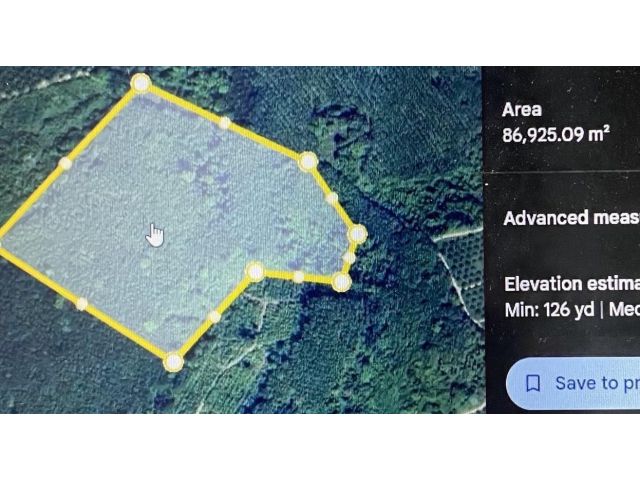
Task: Open the Advanced measurements section
Action: (571, 218)
